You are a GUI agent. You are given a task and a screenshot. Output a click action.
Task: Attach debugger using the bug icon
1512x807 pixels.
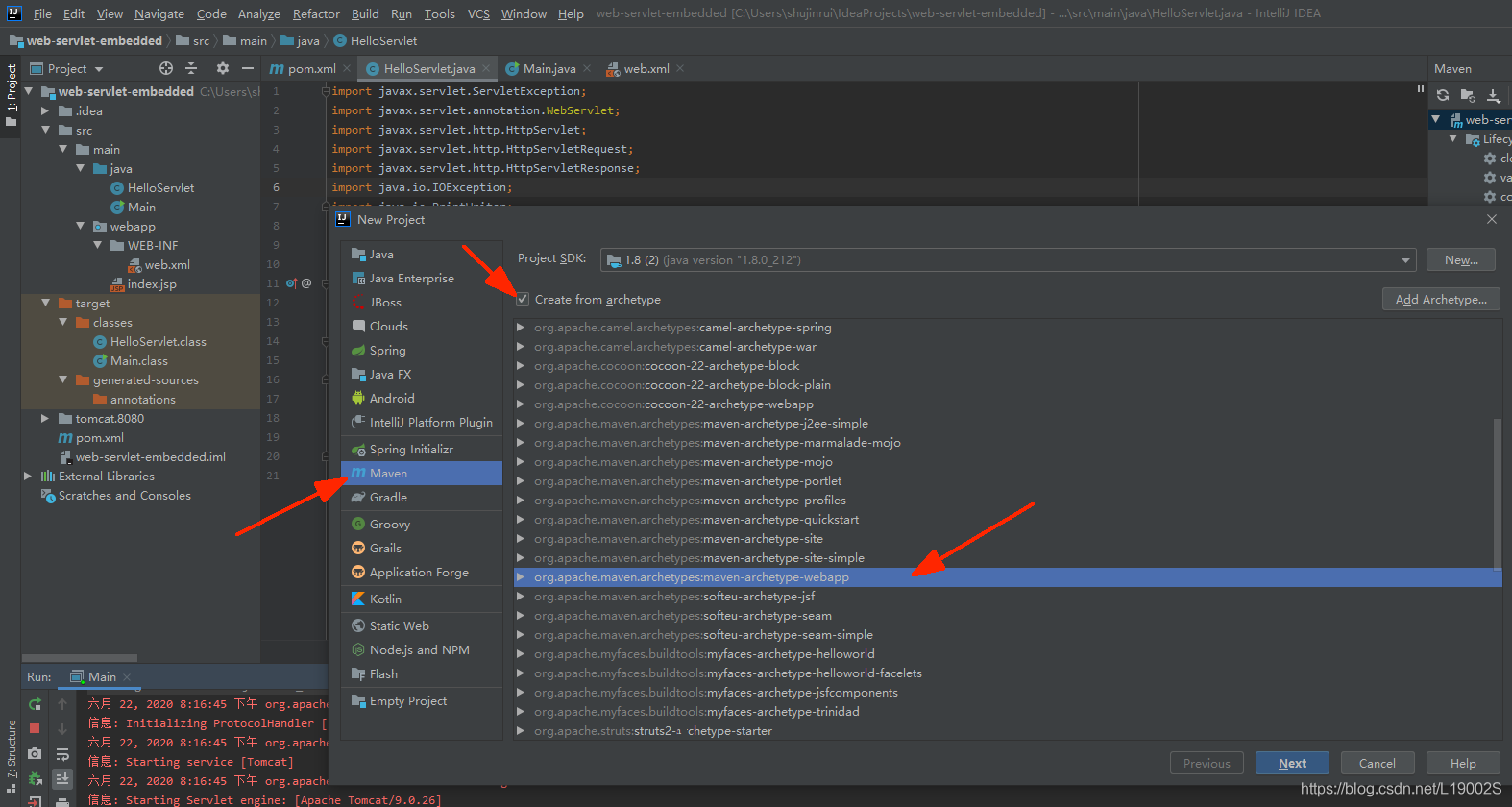35,778
